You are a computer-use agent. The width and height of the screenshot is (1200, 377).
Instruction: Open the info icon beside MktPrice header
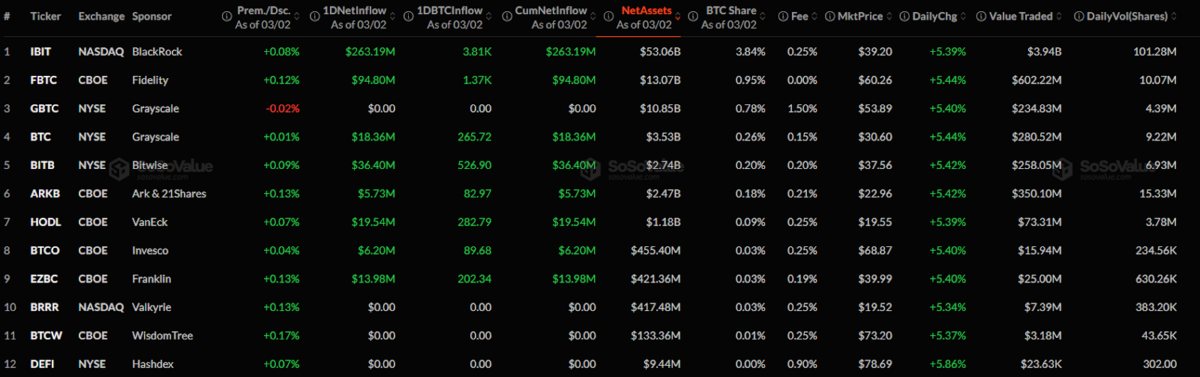[x=830, y=17]
